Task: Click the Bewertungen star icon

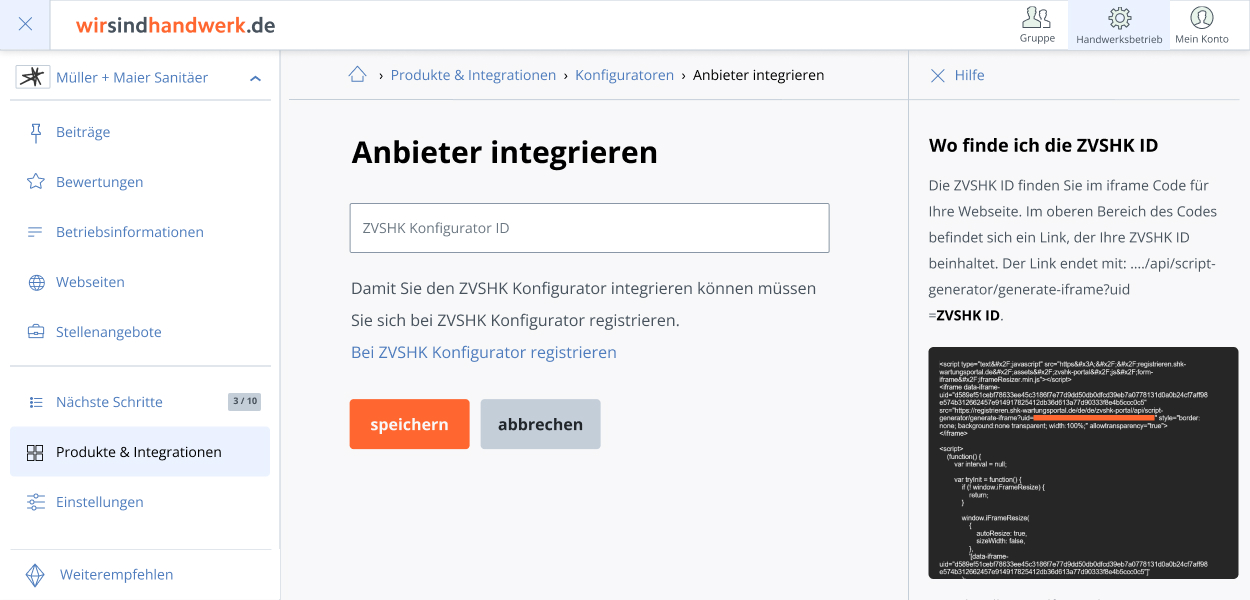Action: 36,182
